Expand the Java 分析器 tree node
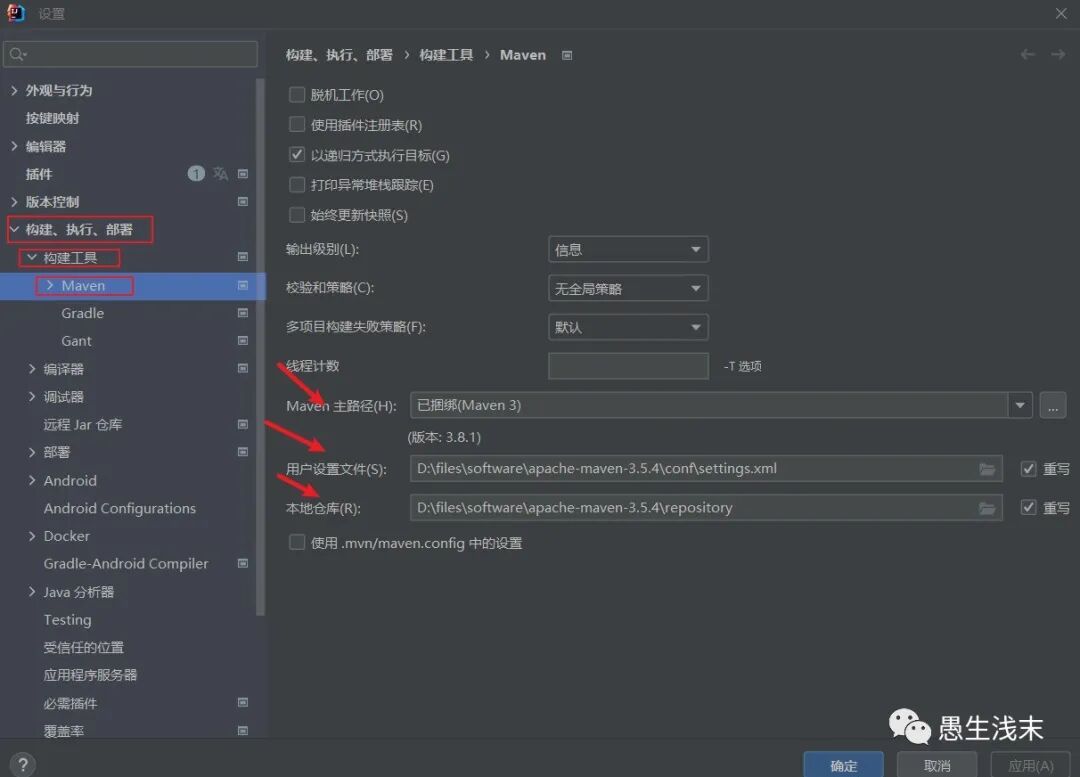 [32, 591]
